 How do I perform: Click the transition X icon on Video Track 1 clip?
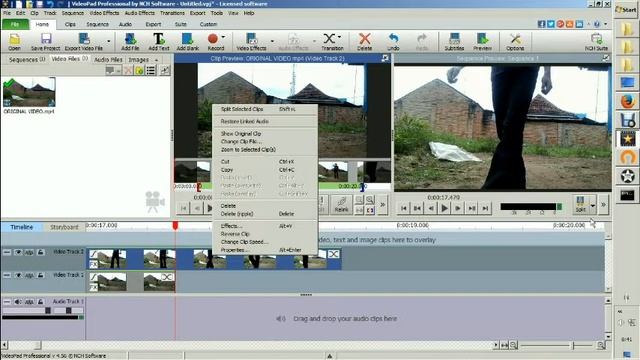tap(167, 277)
